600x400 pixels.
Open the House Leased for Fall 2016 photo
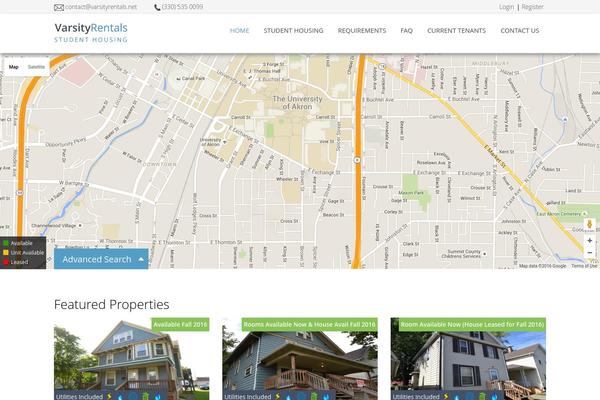coord(468,359)
